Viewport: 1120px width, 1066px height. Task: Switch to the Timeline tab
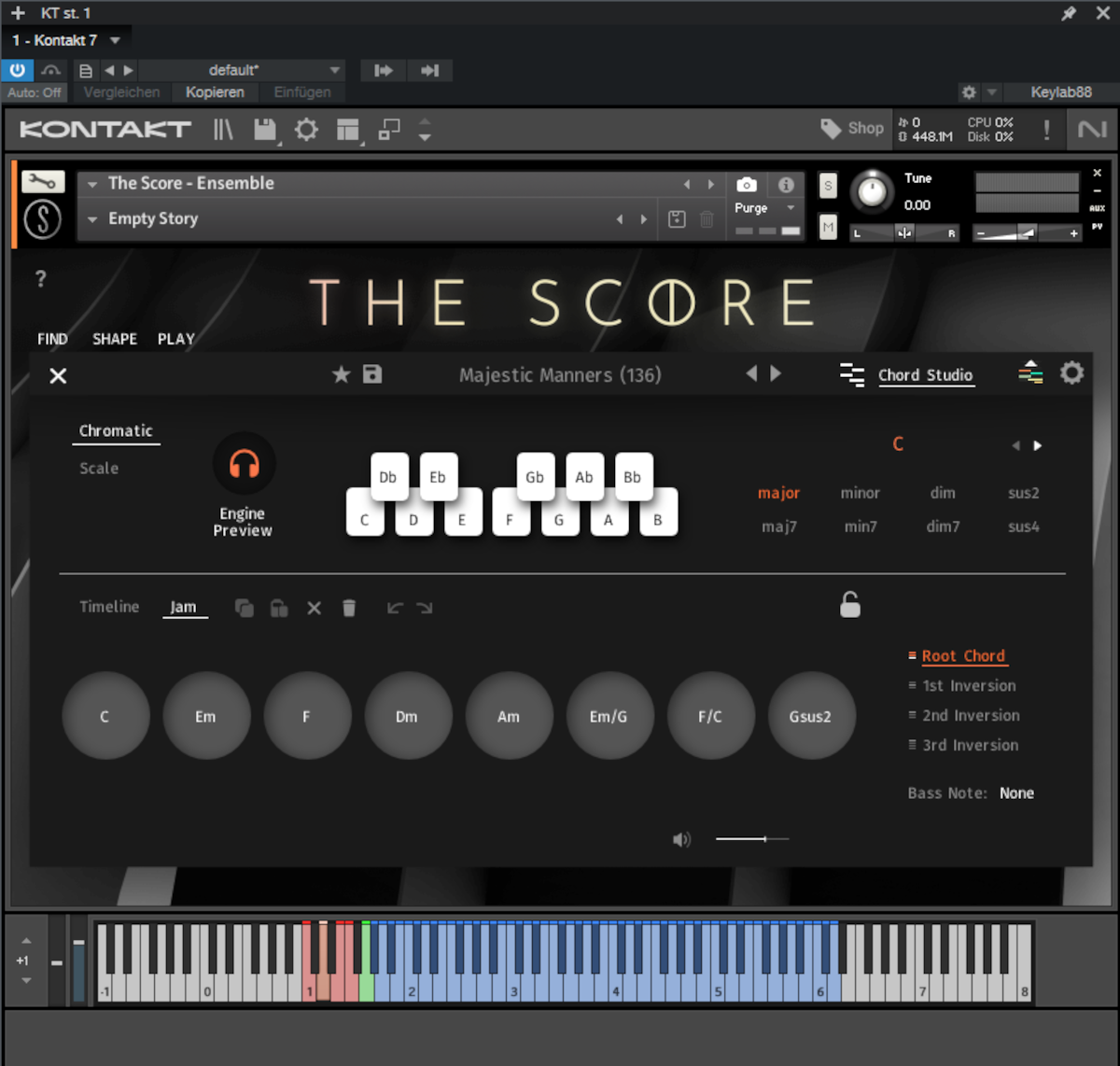click(109, 607)
